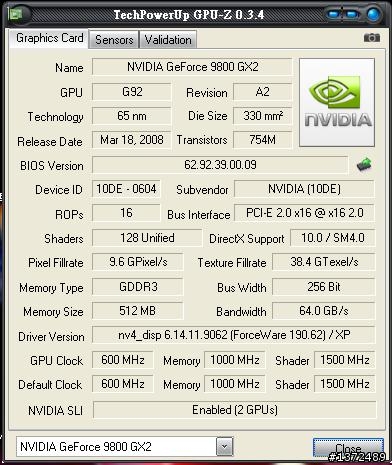This screenshot has height=465, width=392.
Task: Click the Driver Version field nv4_disp
Action: click(234, 335)
